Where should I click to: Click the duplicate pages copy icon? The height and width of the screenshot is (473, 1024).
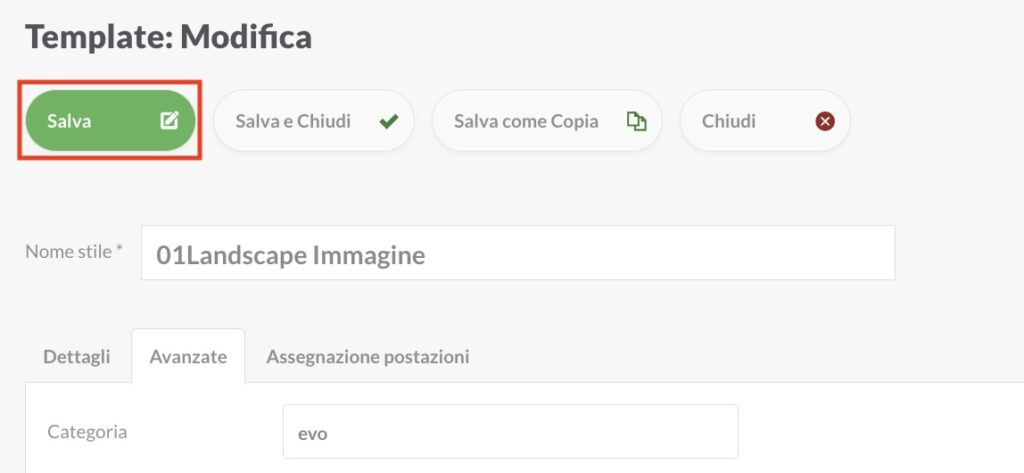(x=637, y=122)
